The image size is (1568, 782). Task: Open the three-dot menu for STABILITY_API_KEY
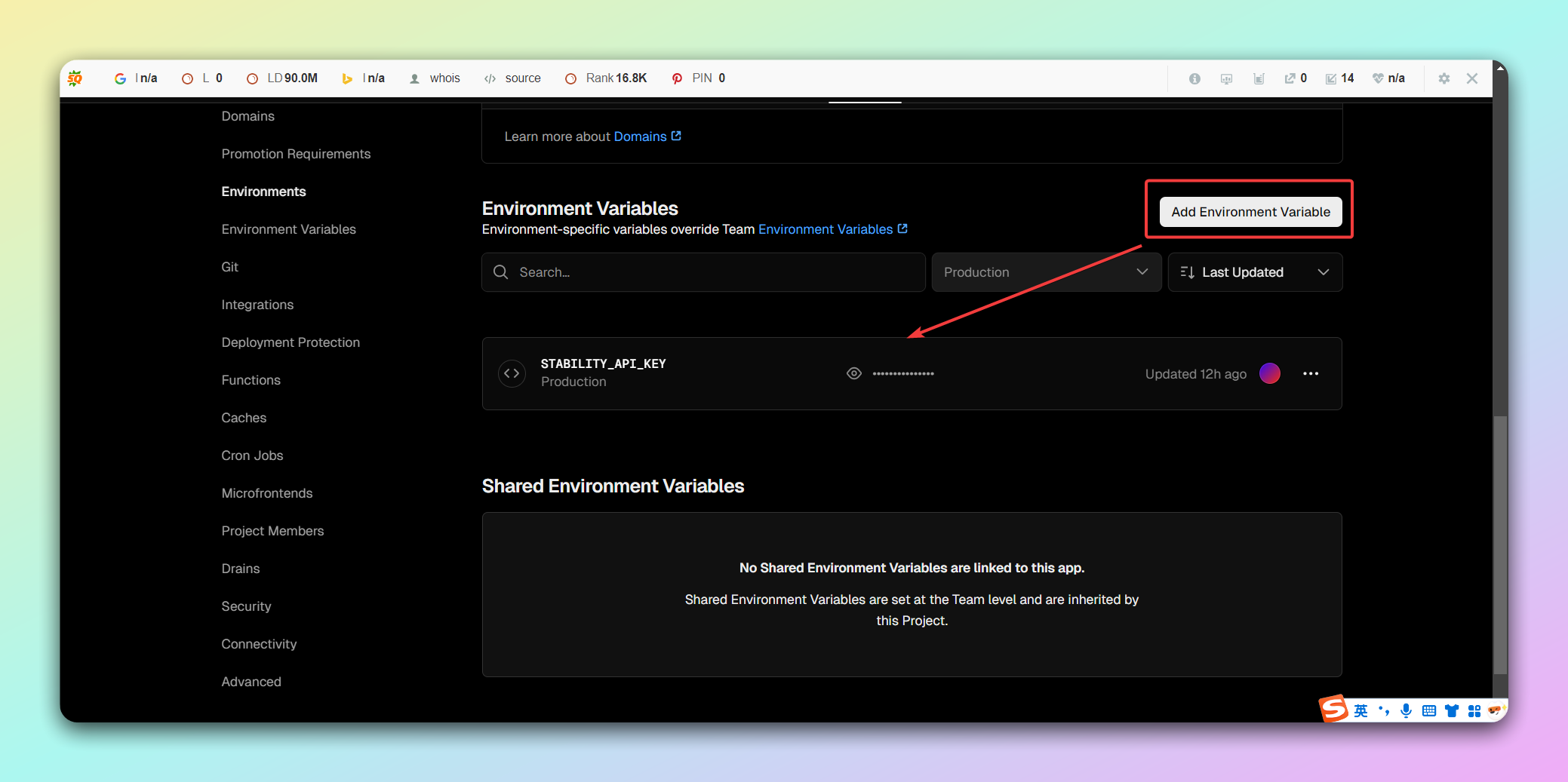[1311, 373]
